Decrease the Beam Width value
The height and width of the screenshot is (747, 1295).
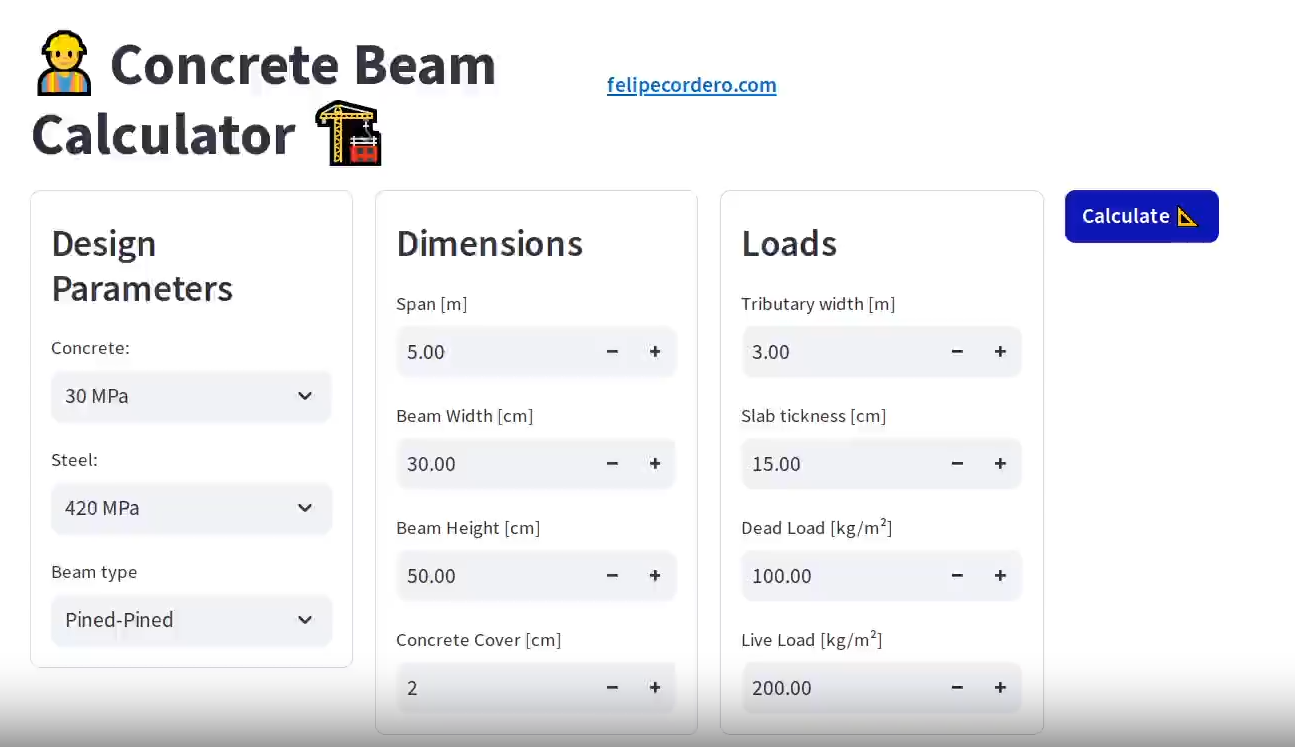tap(612, 463)
